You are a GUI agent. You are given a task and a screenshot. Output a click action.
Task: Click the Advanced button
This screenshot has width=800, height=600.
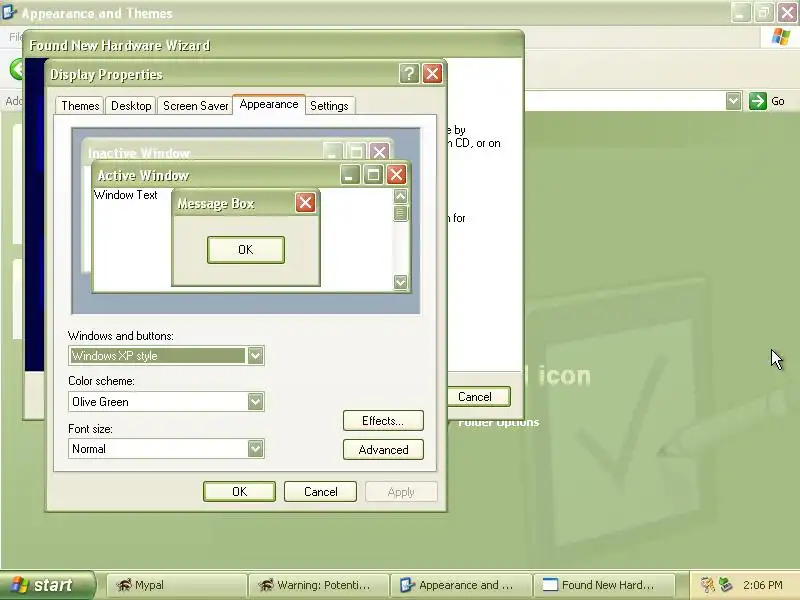[383, 449]
